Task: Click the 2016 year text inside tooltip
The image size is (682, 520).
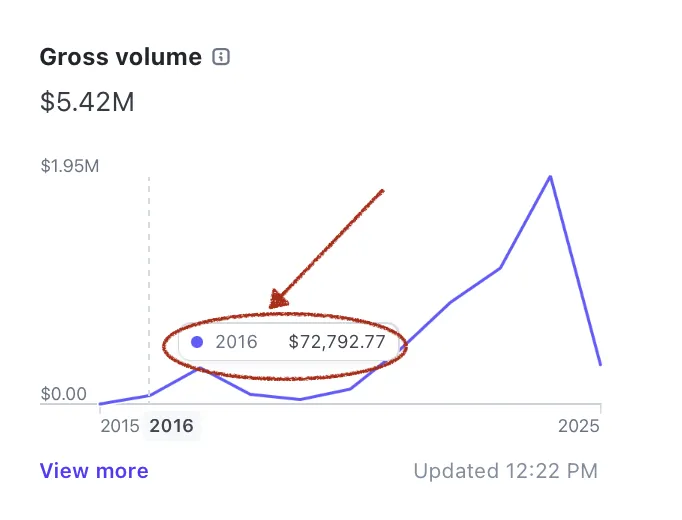Action: click(236, 342)
